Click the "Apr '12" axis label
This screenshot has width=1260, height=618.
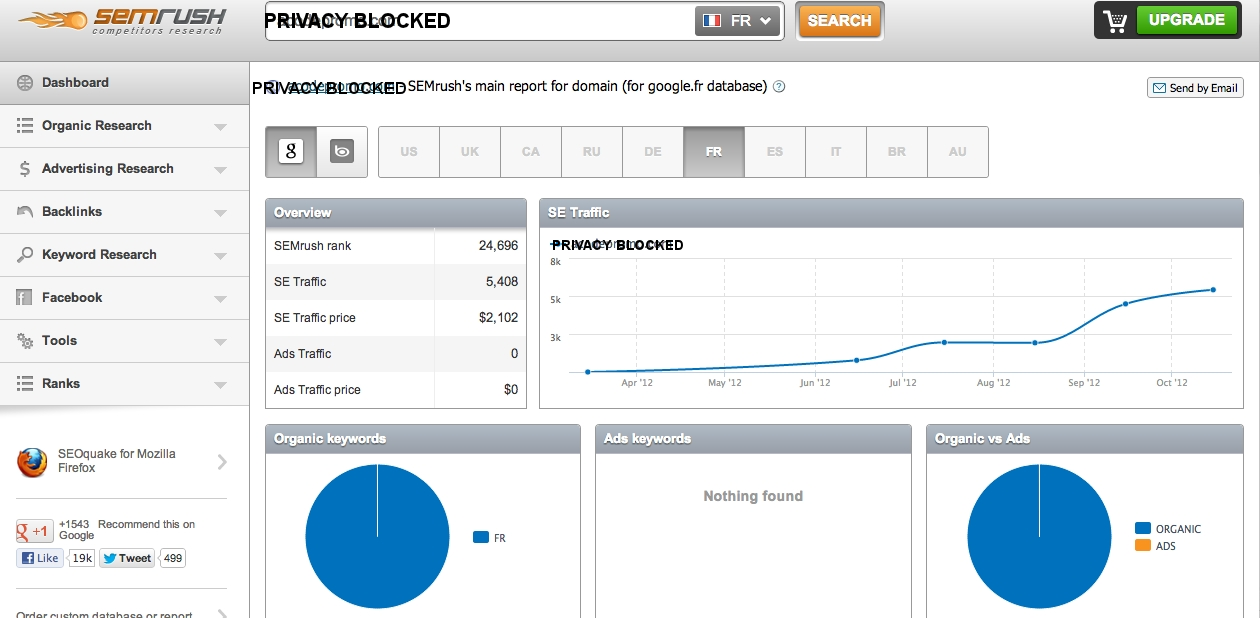click(x=637, y=383)
